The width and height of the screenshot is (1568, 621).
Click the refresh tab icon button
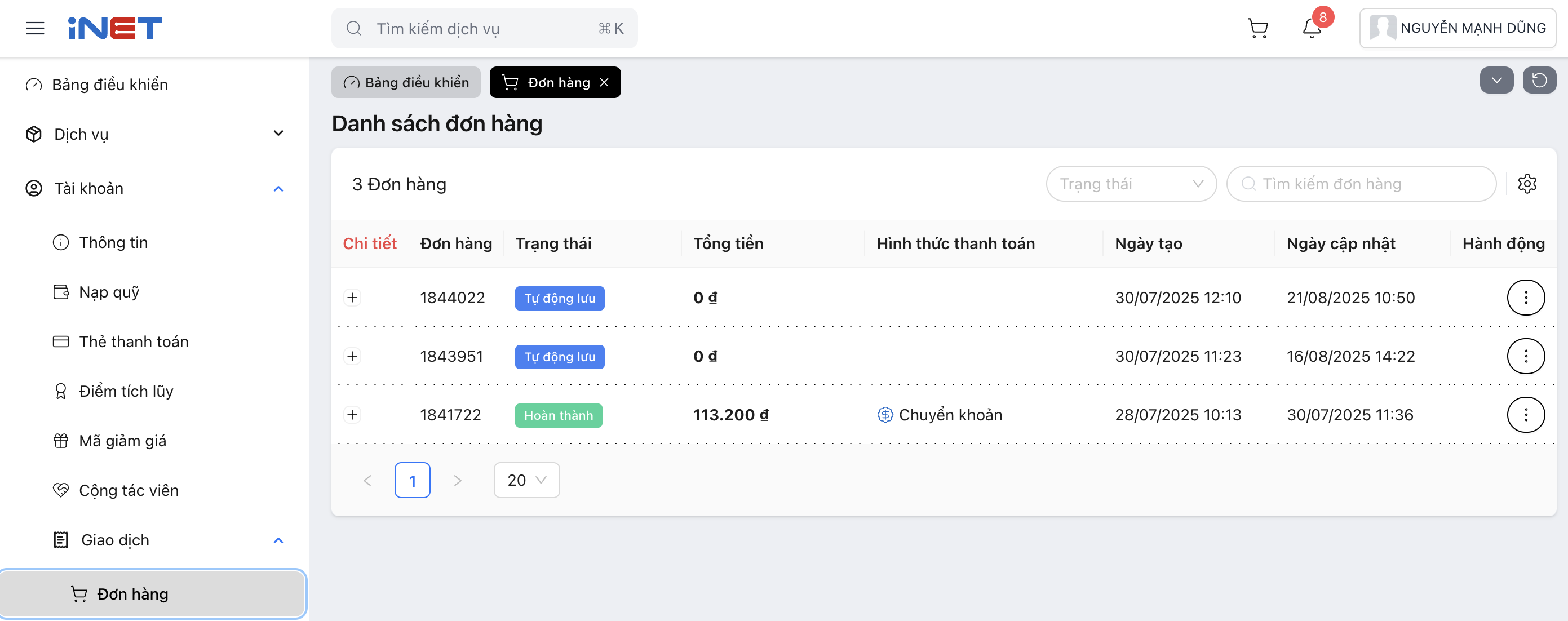click(x=1539, y=81)
